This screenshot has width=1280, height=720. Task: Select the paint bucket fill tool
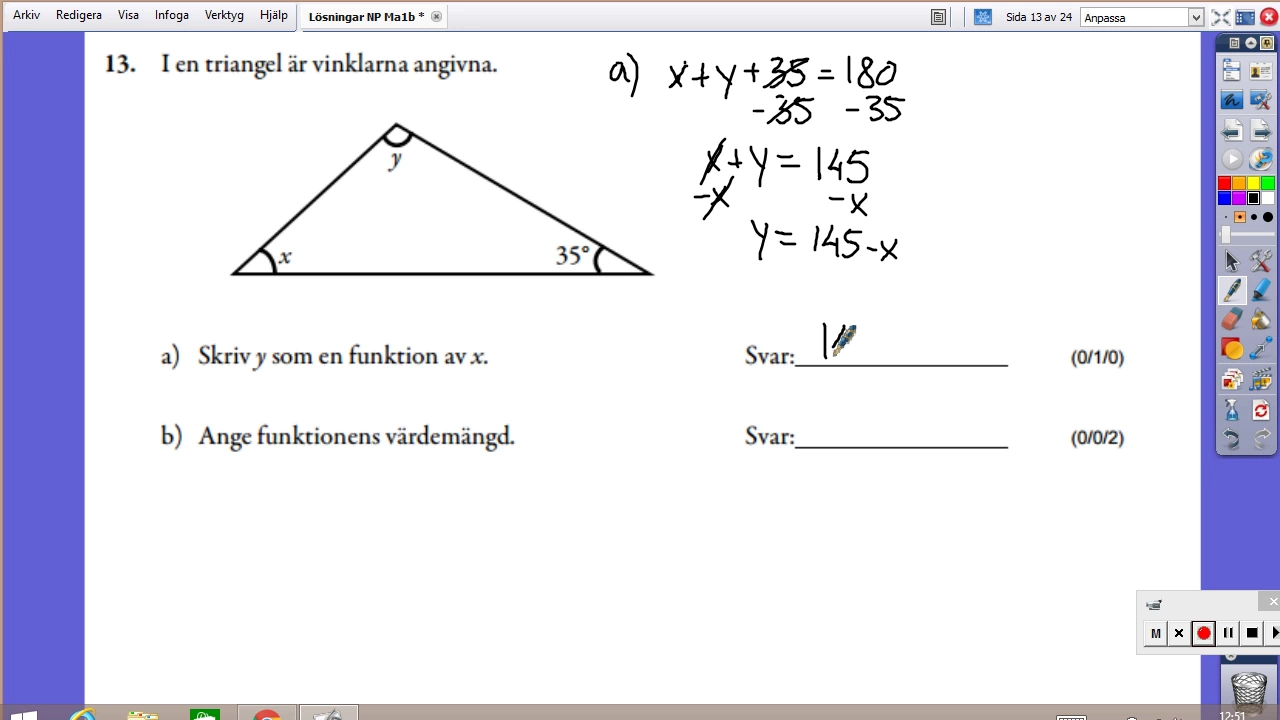click(1260, 320)
